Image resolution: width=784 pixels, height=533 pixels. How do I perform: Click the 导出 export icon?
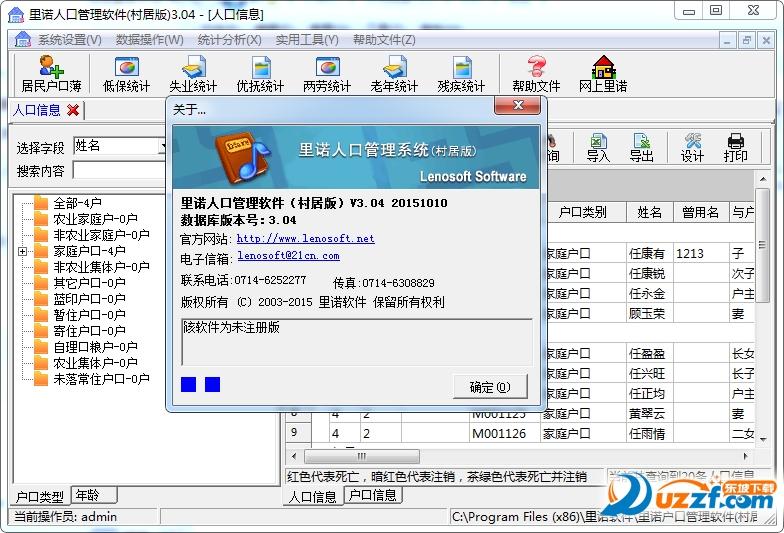pyautogui.click(x=642, y=148)
